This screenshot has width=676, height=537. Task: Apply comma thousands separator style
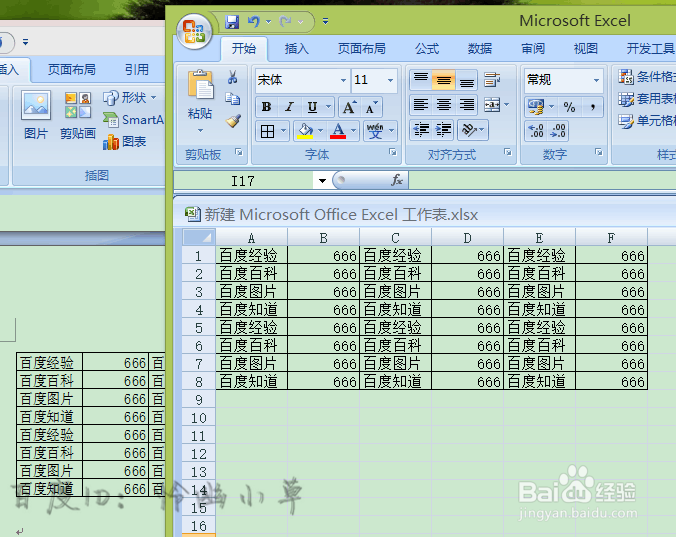593,107
